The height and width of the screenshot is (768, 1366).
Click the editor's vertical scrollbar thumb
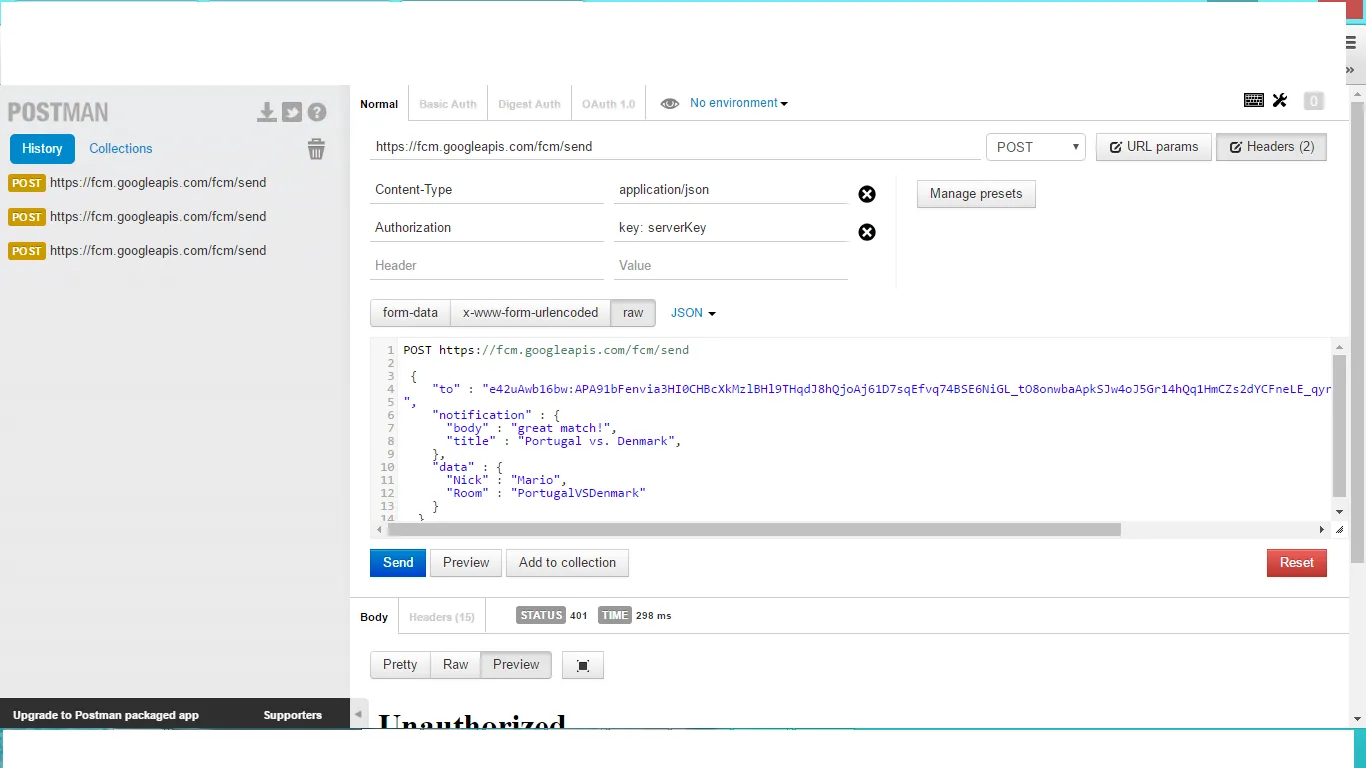click(1340, 425)
